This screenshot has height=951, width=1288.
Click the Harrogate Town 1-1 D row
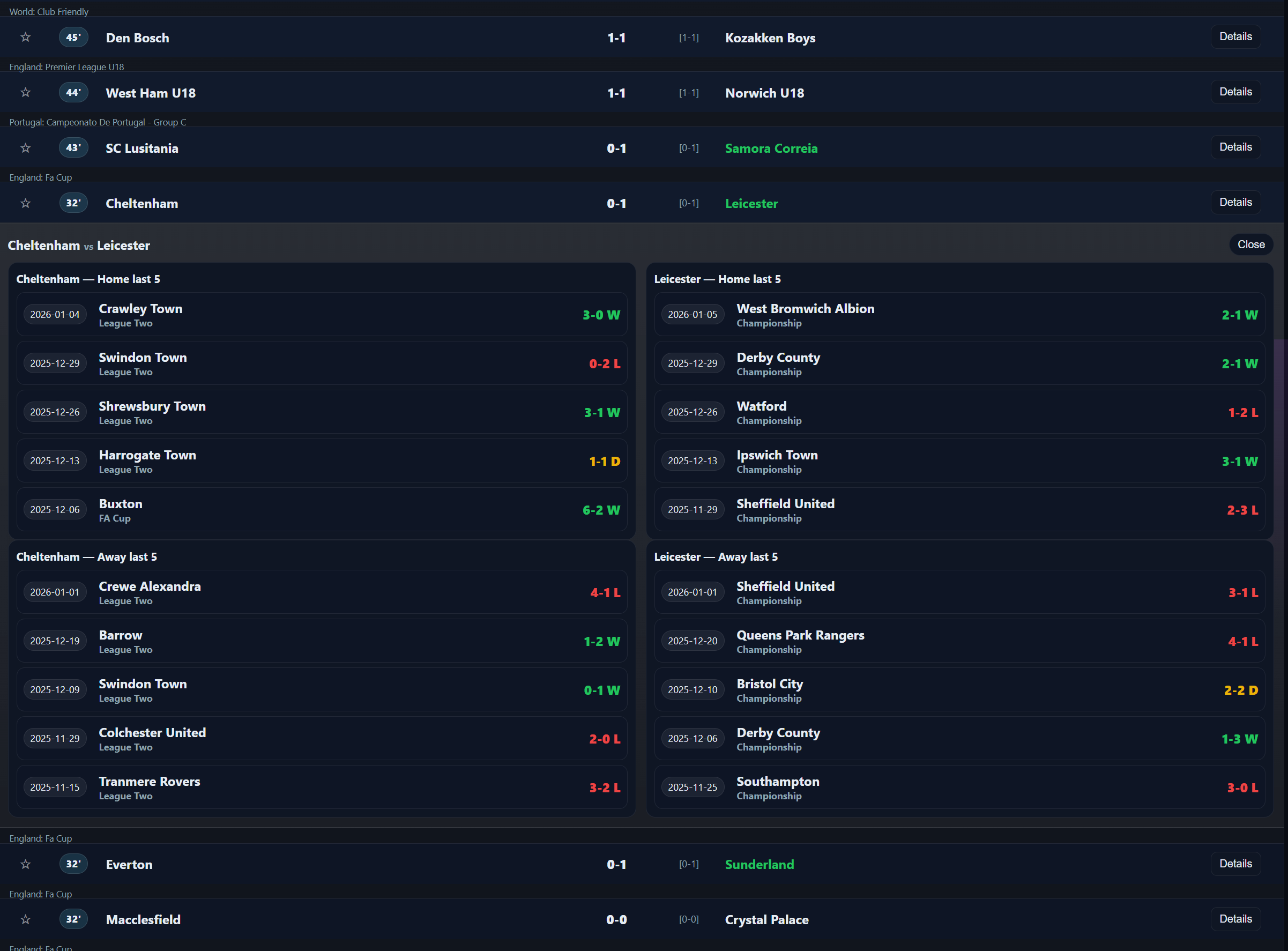tap(322, 461)
